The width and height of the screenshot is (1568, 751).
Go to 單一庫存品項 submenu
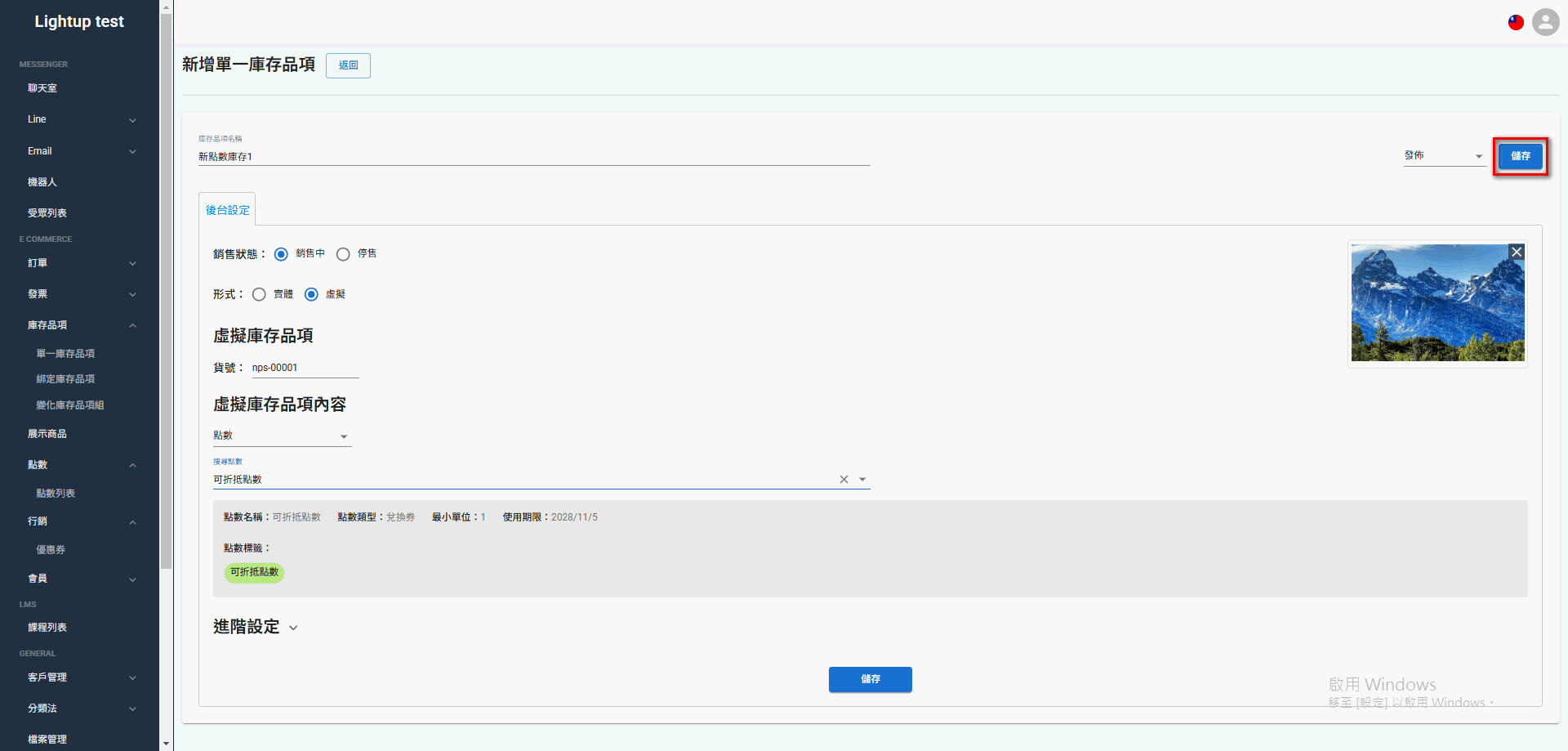point(65,354)
